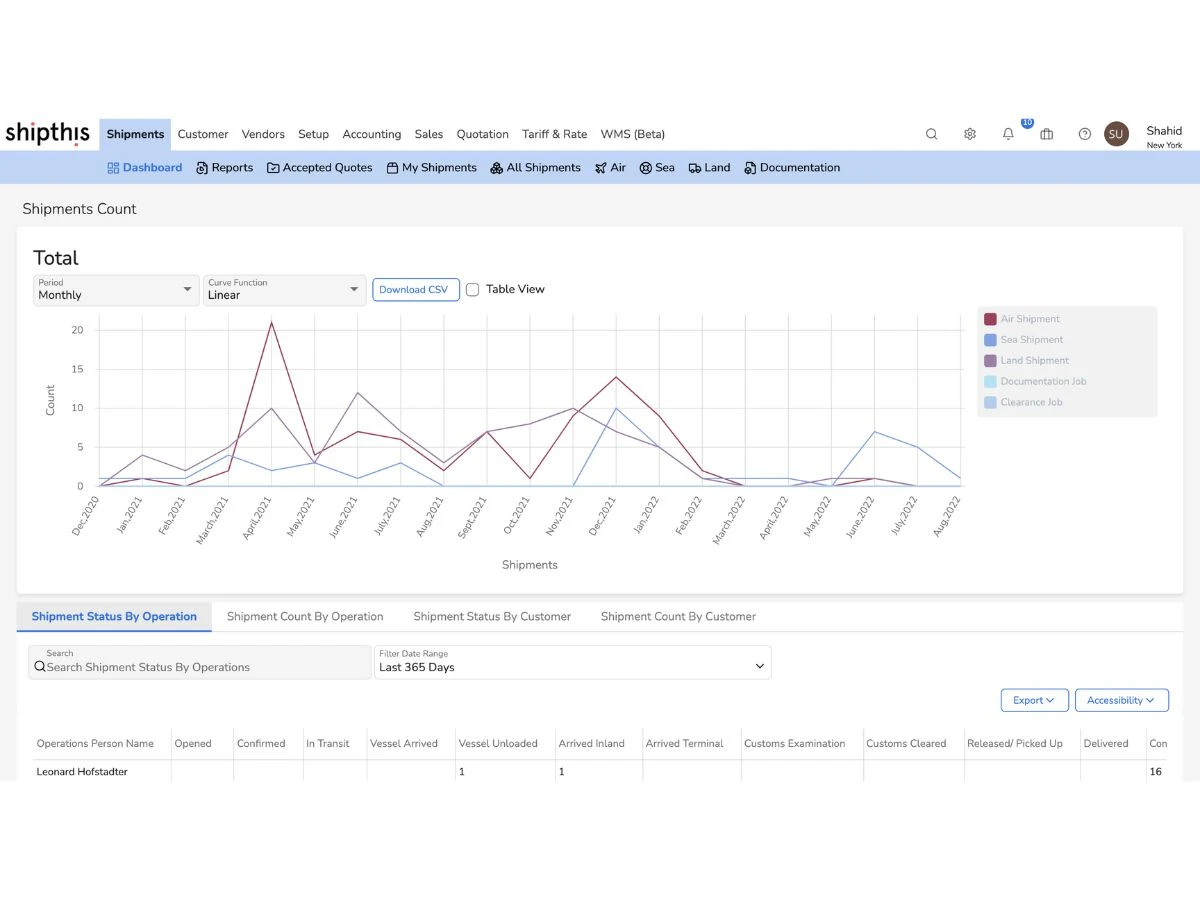Click the Land Shipment color swatch
Viewport: 1200px width, 900px height.
990,361
